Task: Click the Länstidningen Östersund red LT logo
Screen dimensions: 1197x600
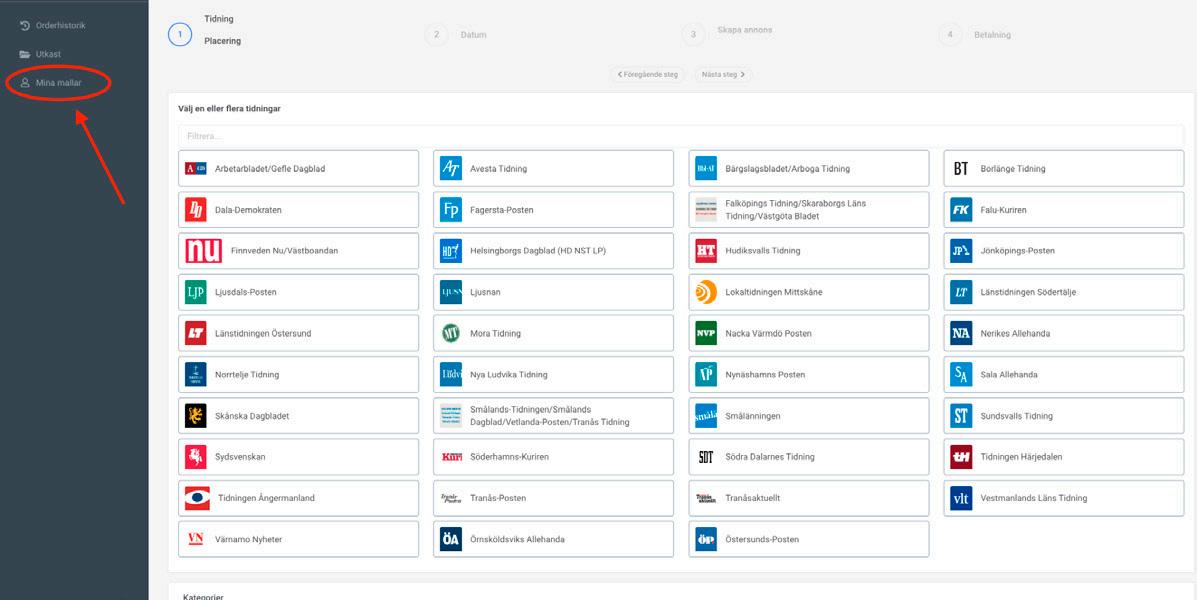Action: click(x=195, y=334)
